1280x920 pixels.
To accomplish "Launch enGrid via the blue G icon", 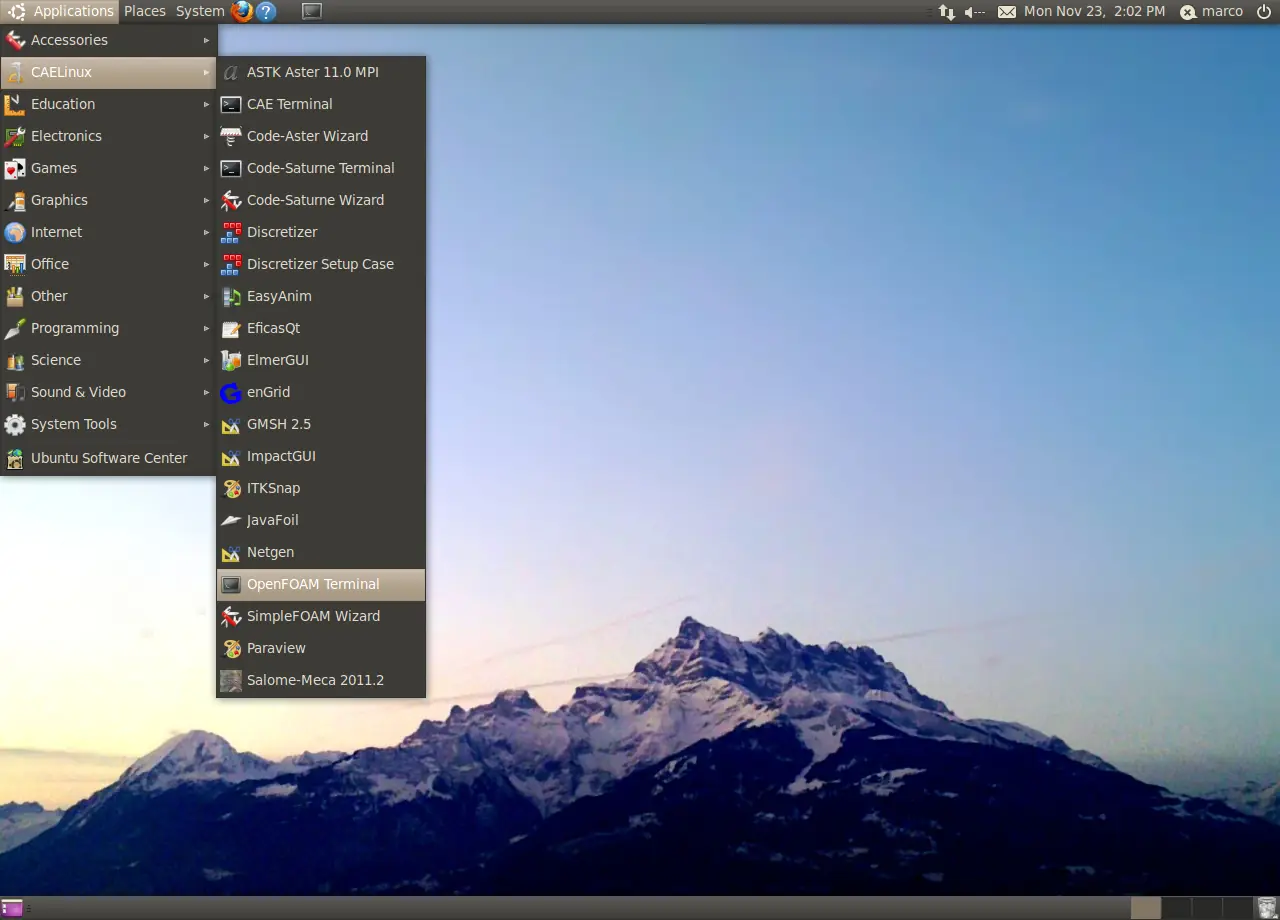I will (231, 392).
